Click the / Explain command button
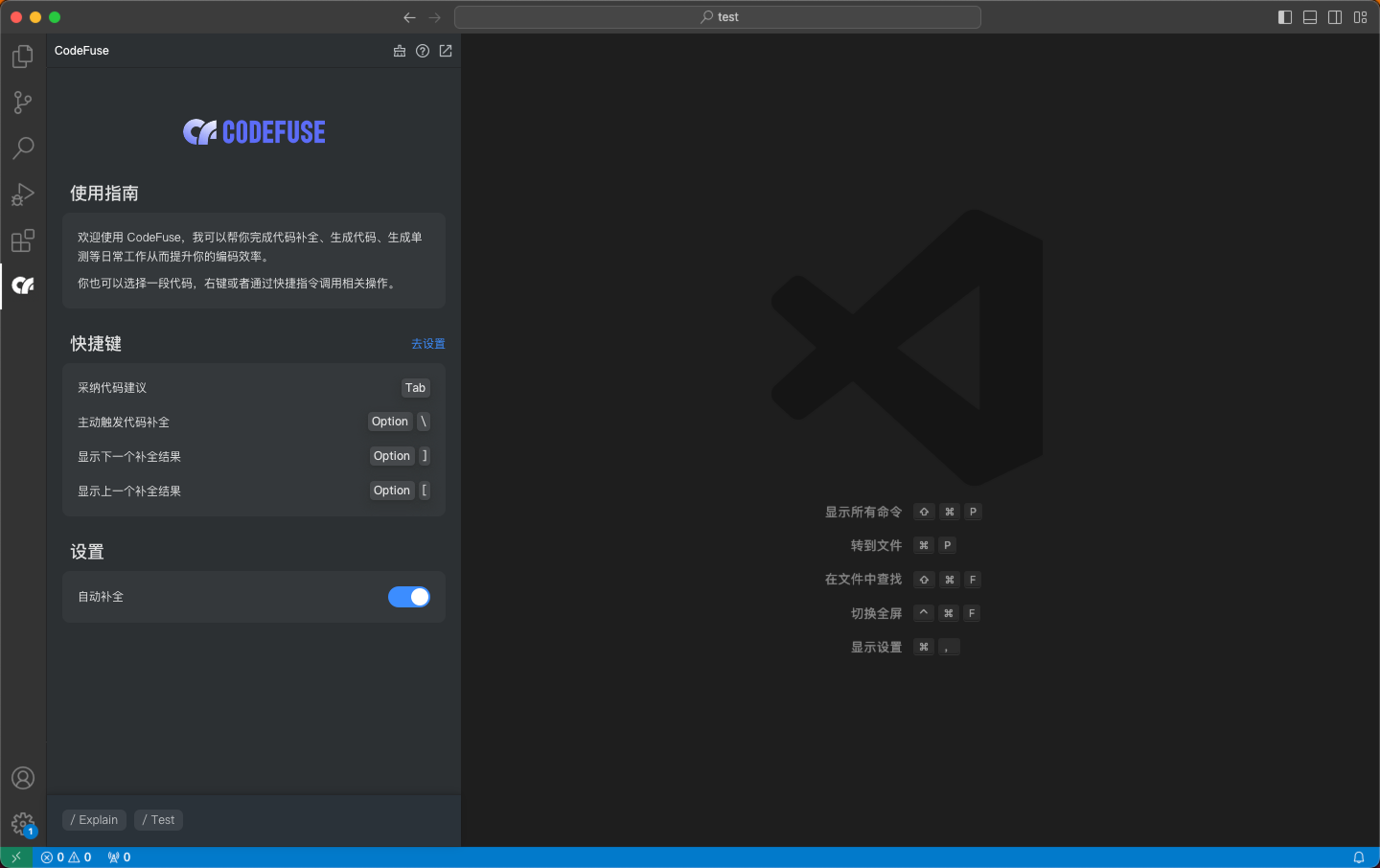Viewport: 1380px width, 868px height. pyautogui.click(x=94, y=820)
